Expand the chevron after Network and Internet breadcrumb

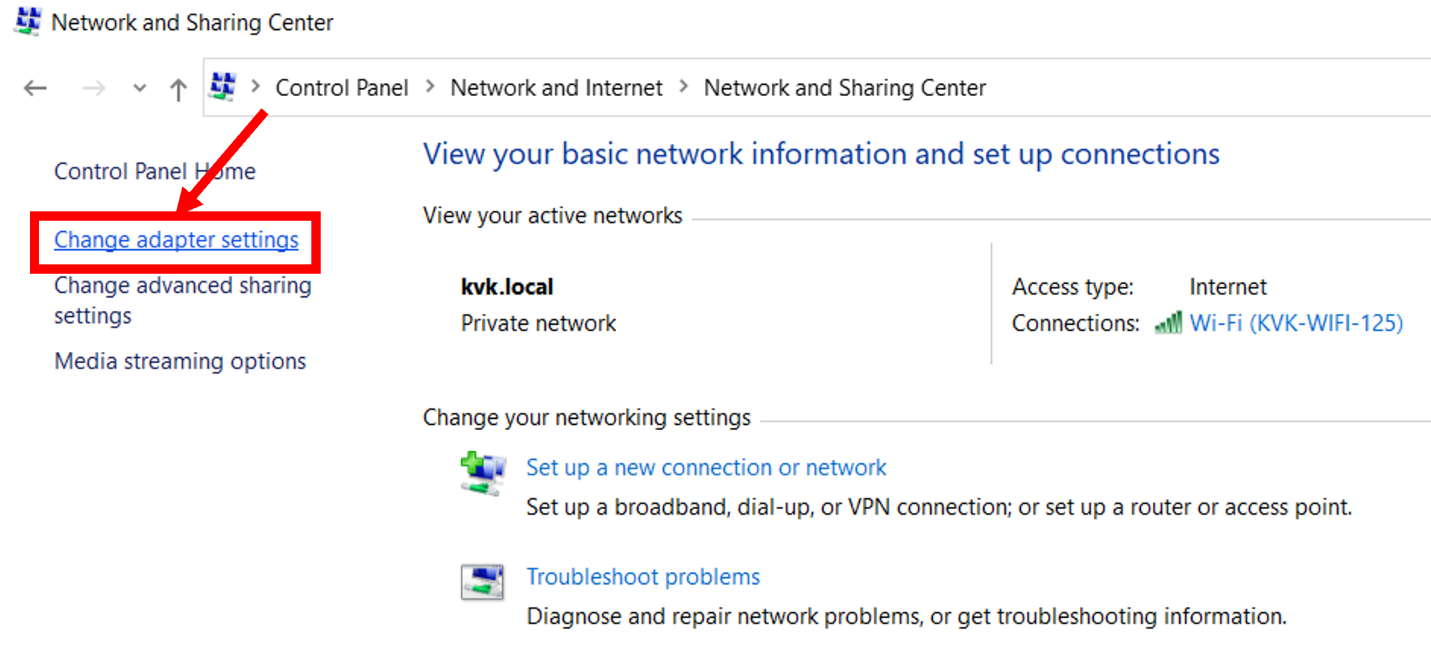click(x=684, y=88)
